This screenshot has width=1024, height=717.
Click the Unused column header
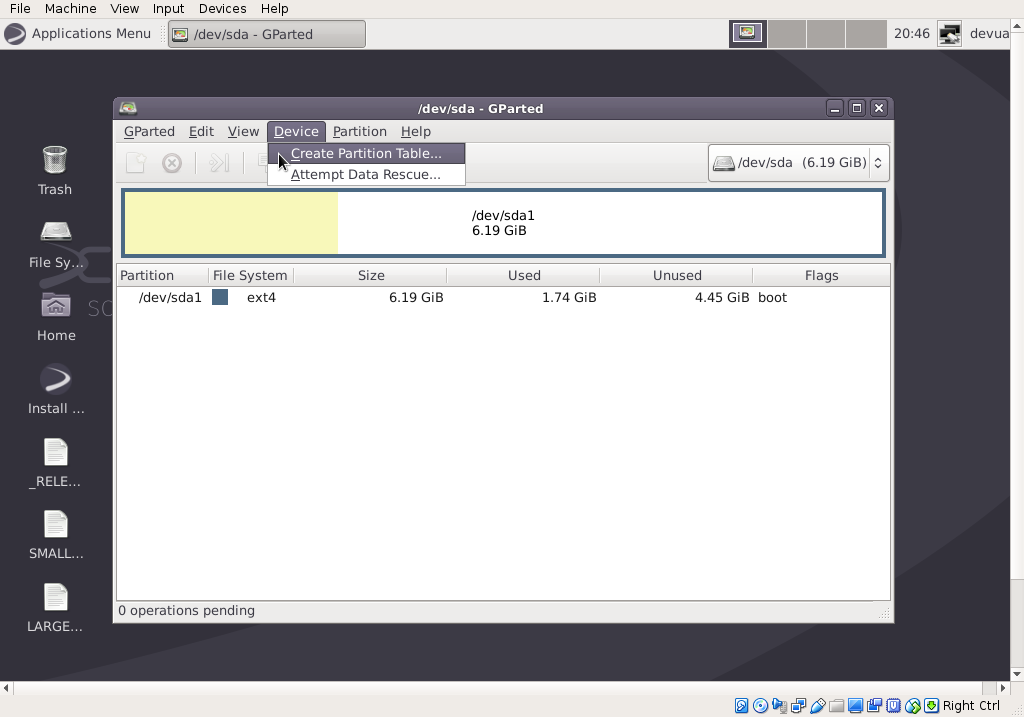[x=677, y=276]
